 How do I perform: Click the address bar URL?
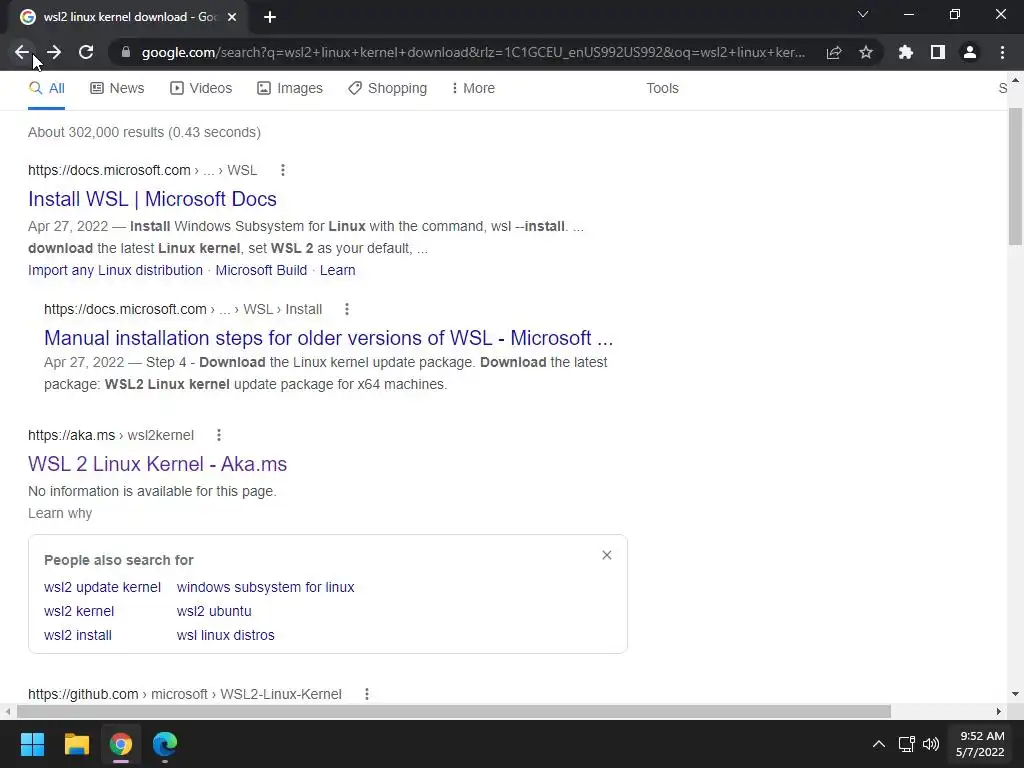473,52
